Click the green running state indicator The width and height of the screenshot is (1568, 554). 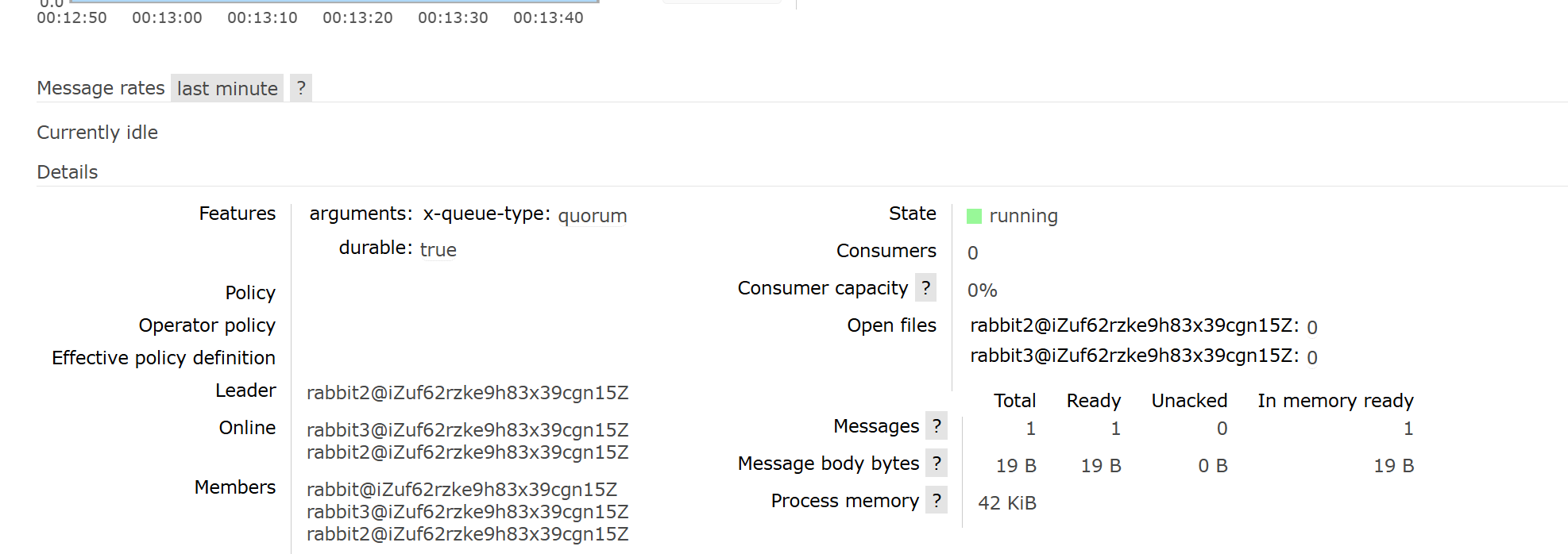point(974,216)
